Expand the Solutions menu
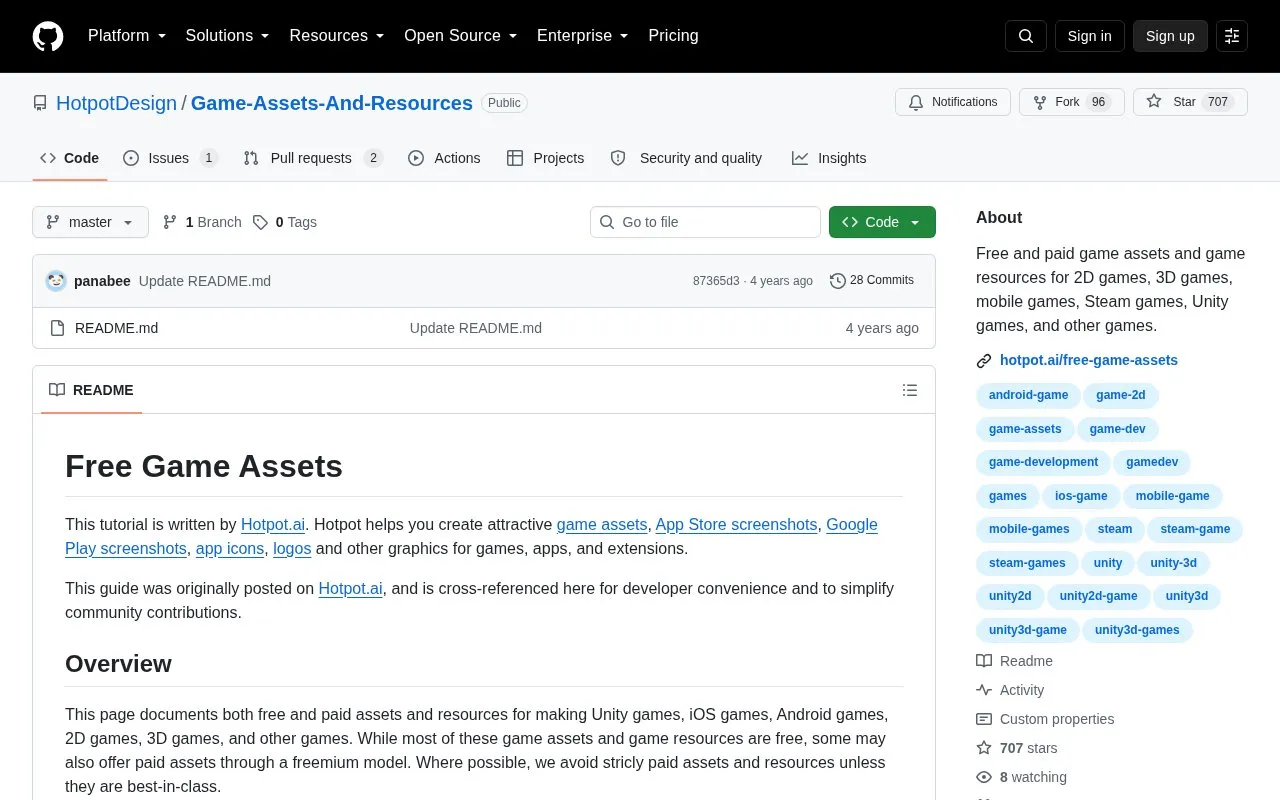The width and height of the screenshot is (1280, 800). click(227, 36)
